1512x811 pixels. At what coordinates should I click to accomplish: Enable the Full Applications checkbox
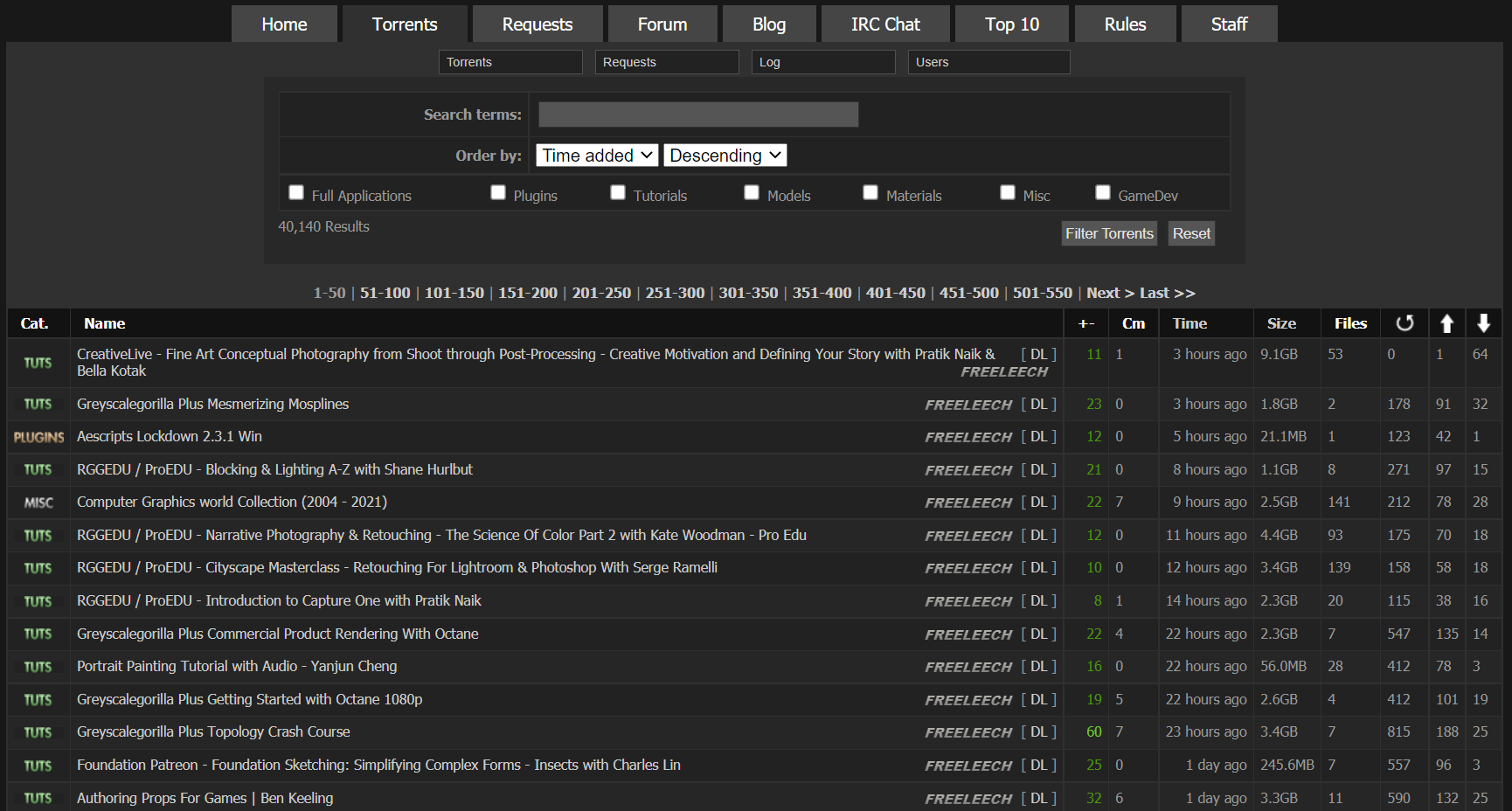[296, 192]
